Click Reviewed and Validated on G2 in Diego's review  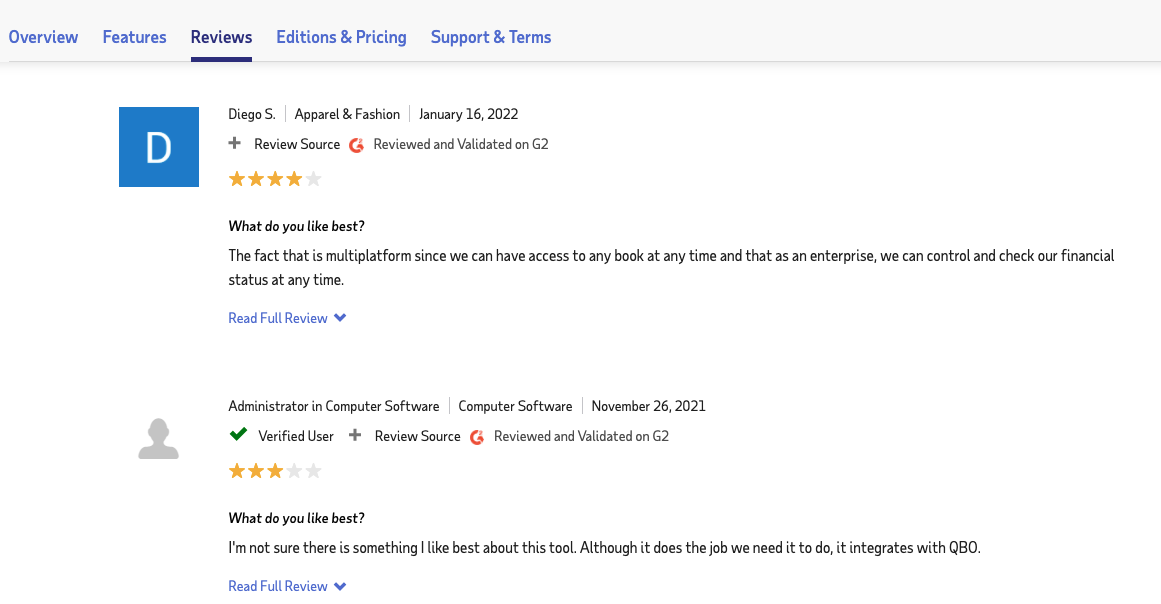click(x=460, y=144)
